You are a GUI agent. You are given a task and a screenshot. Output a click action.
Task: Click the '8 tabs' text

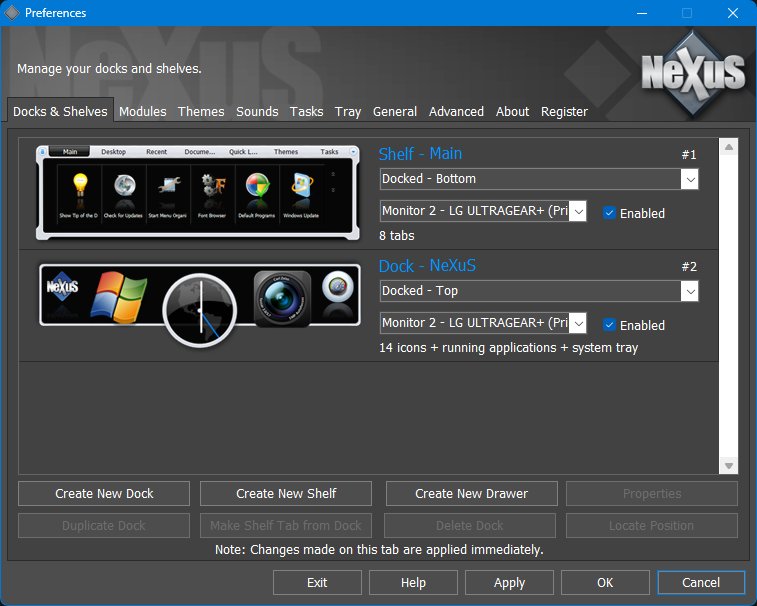396,236
